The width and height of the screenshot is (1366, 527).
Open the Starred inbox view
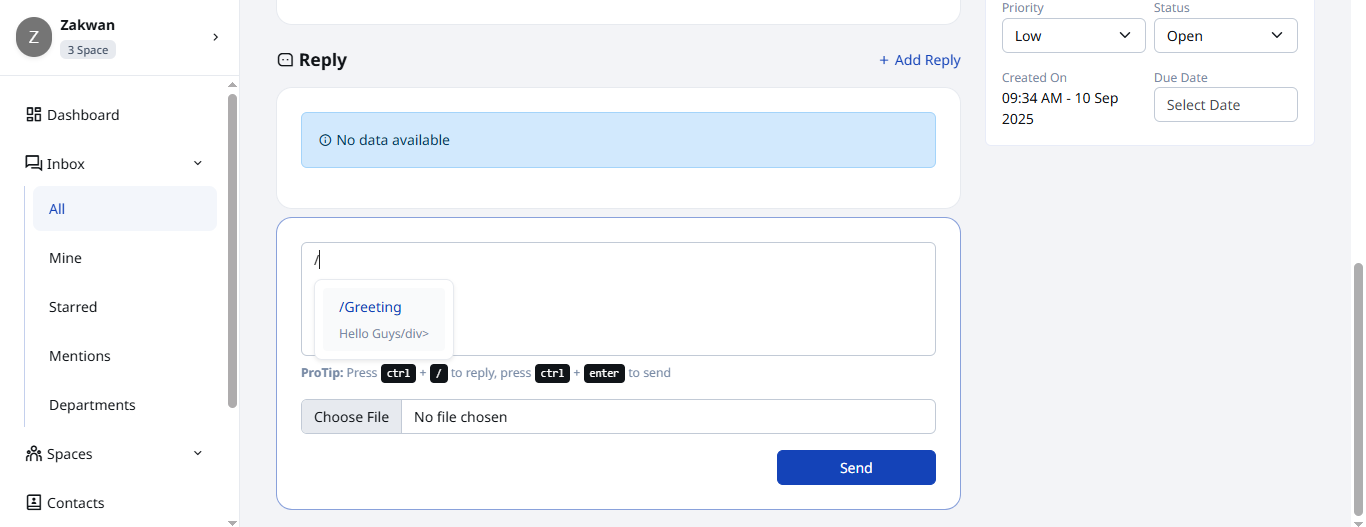(x=73, y=307)
